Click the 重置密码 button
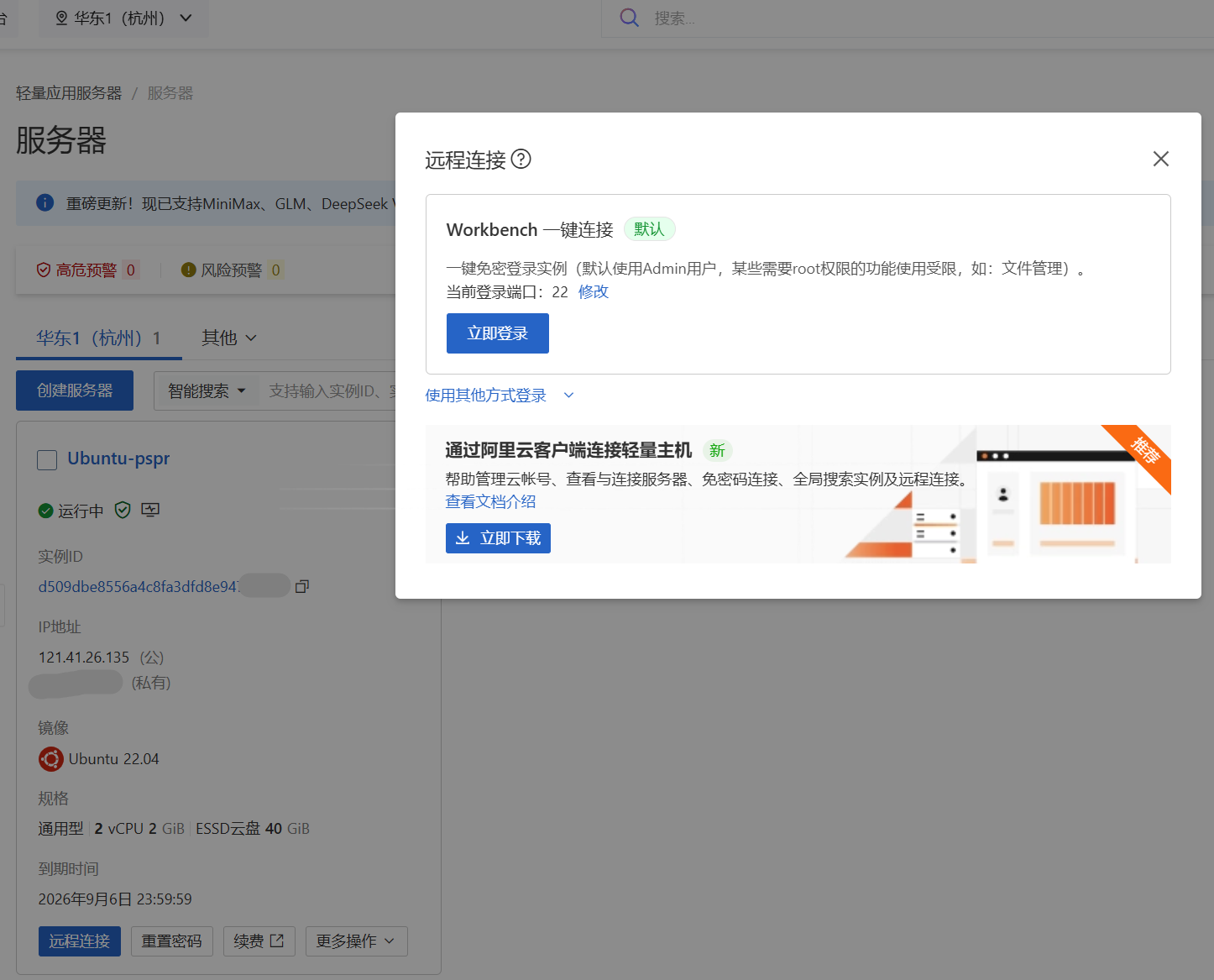Screen dimensions: 1214x980 172,941
